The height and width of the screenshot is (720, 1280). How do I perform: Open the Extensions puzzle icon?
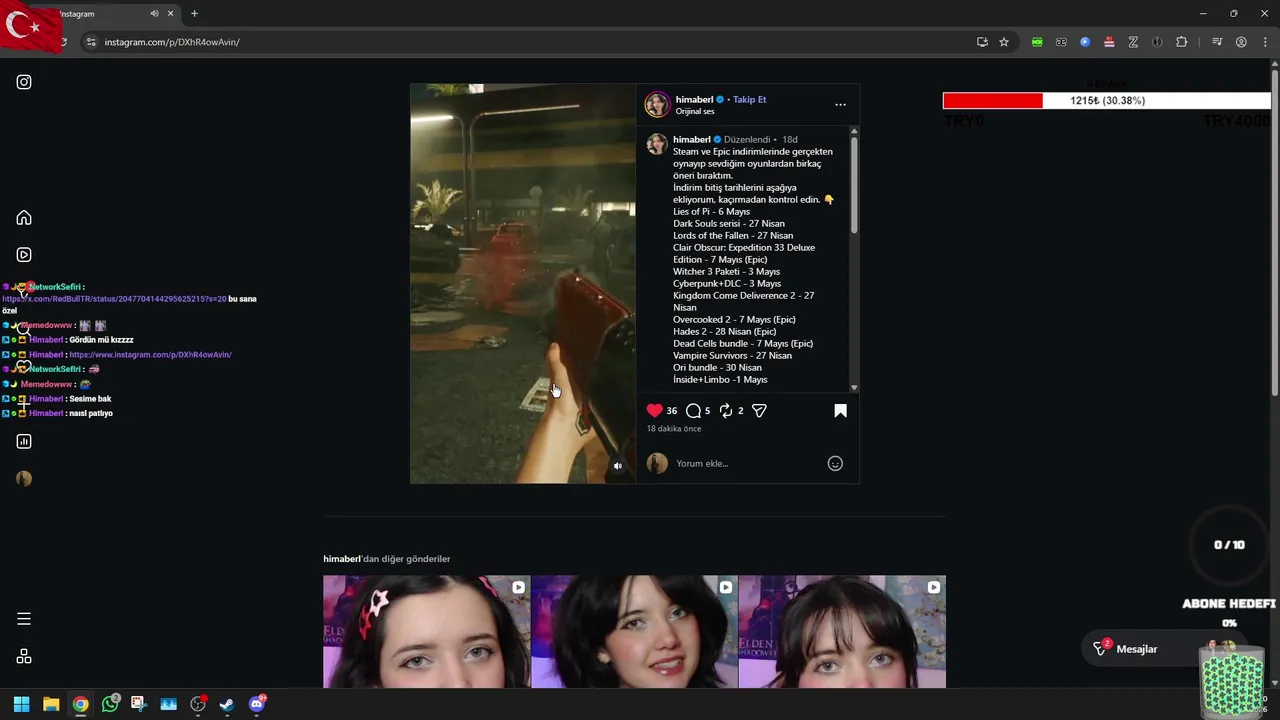click(x=1182, y=42)
